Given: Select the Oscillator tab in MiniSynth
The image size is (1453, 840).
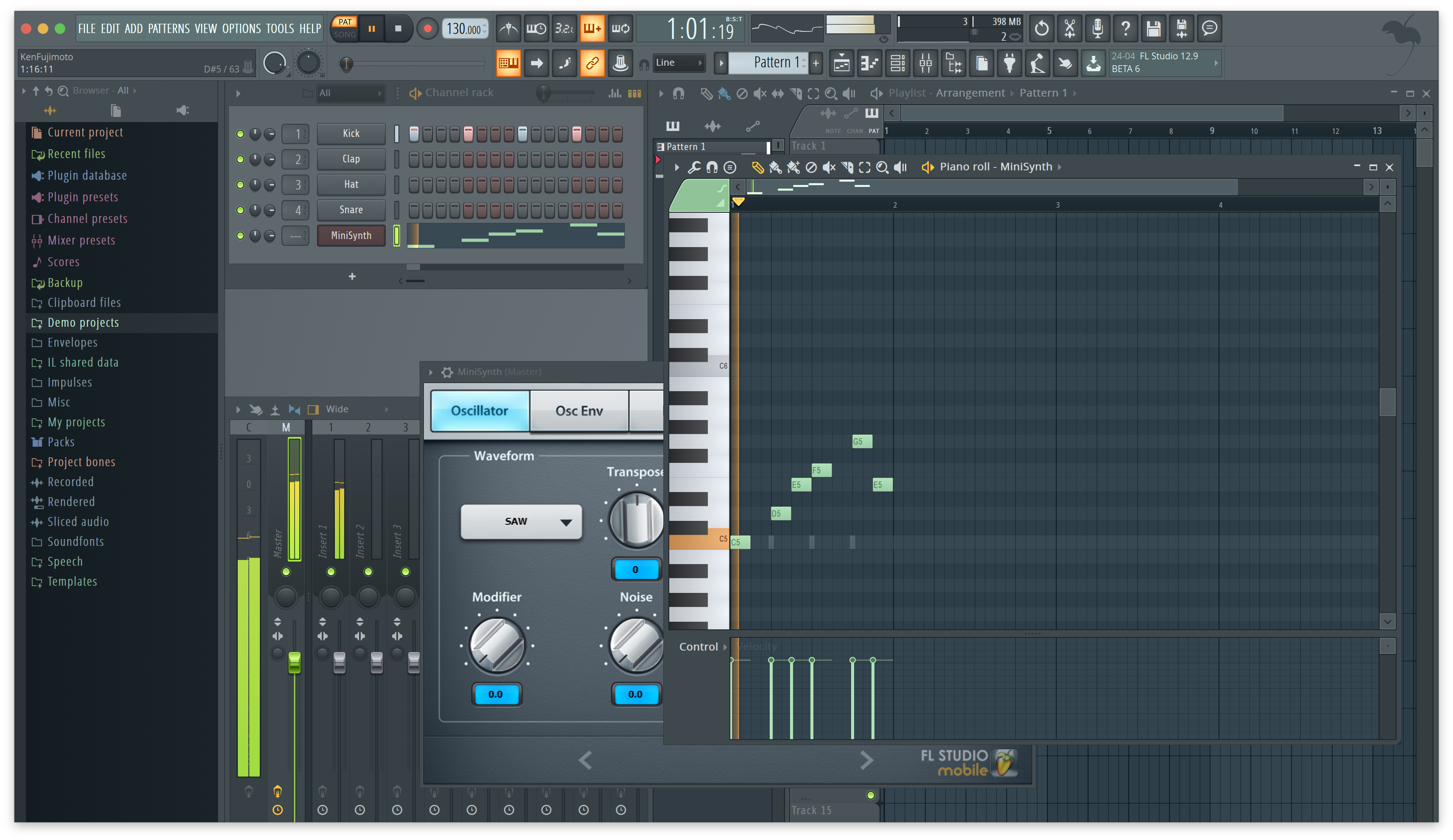Looking at the screenshot, I should (480, 411).
